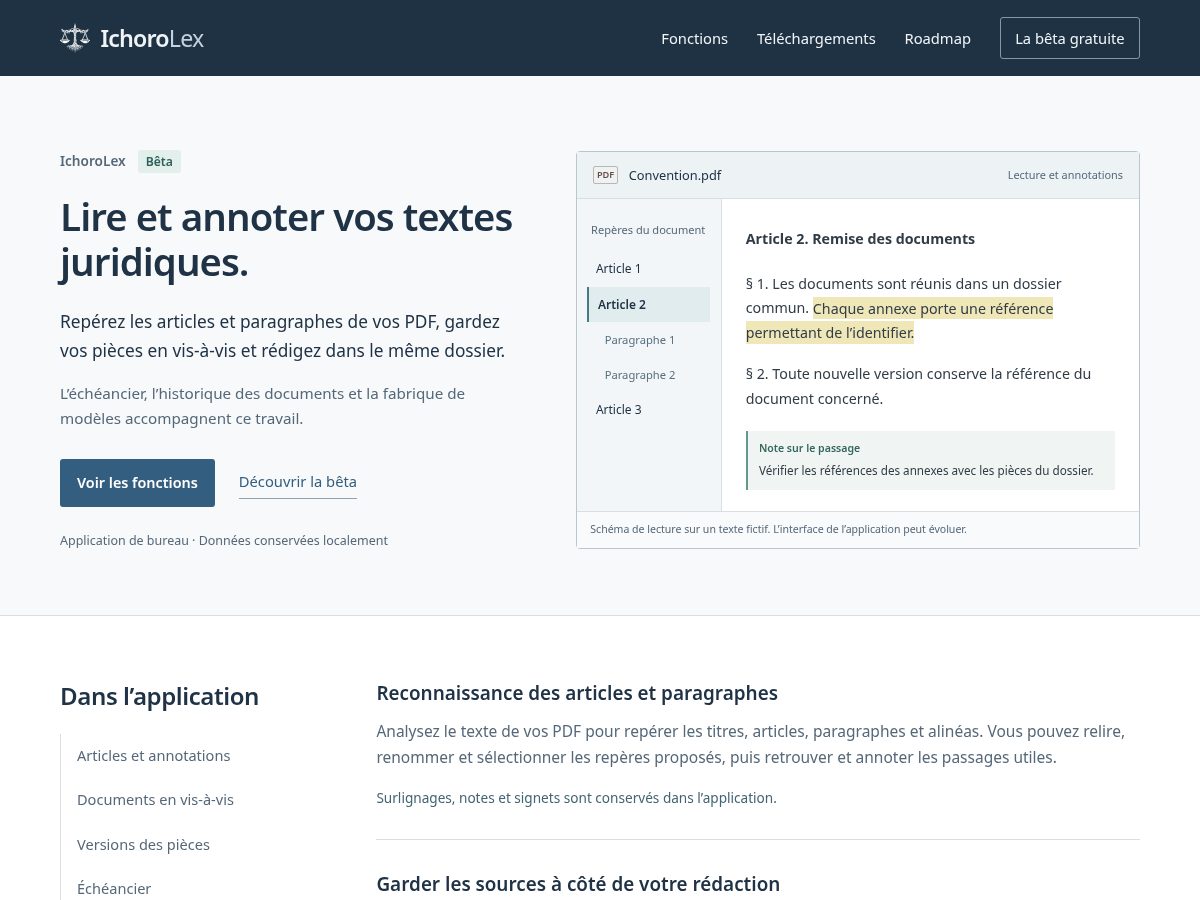Viewport: 1200px width, 900px height.
Task: Click the IchoroLex brand name in header
Action: point(152,39)
